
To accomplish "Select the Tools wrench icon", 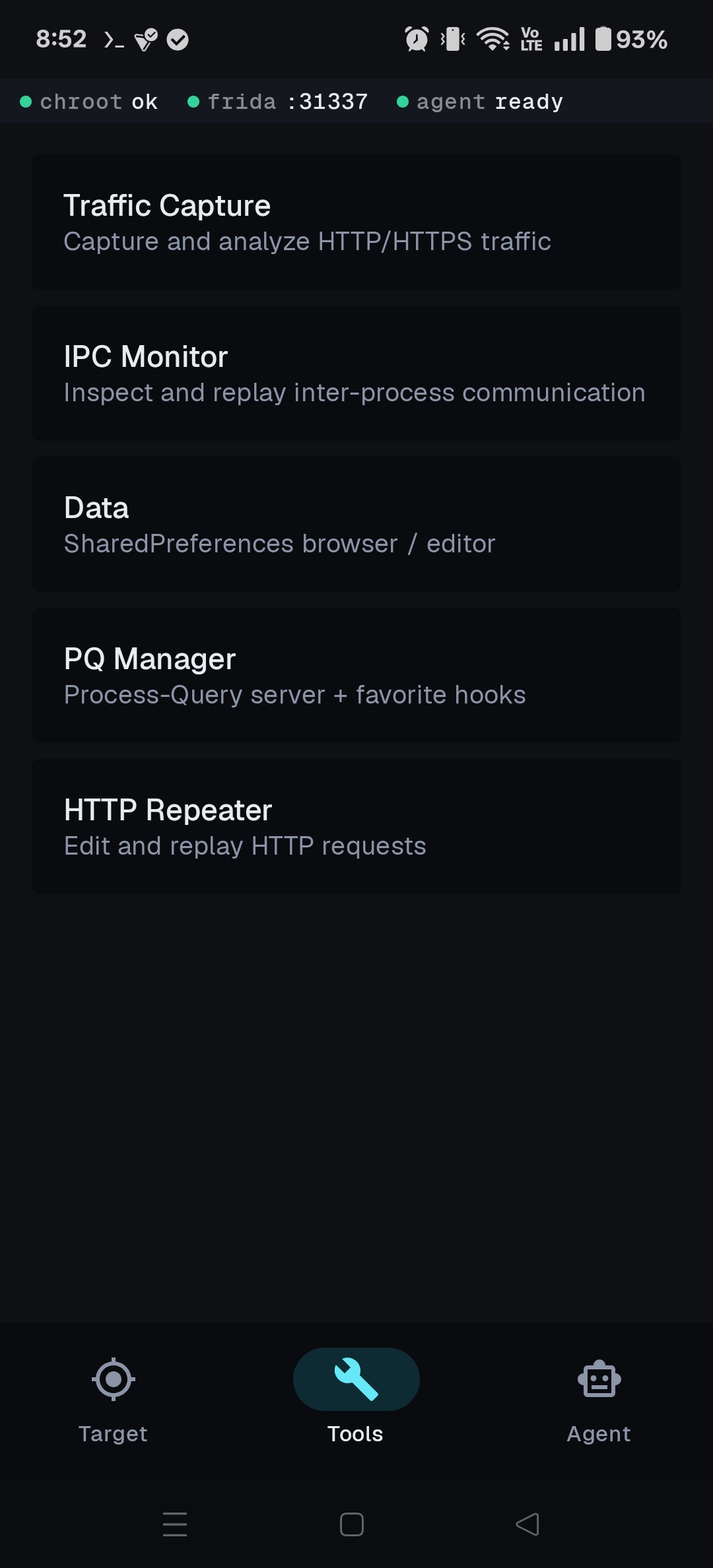I will [356, 1379].
